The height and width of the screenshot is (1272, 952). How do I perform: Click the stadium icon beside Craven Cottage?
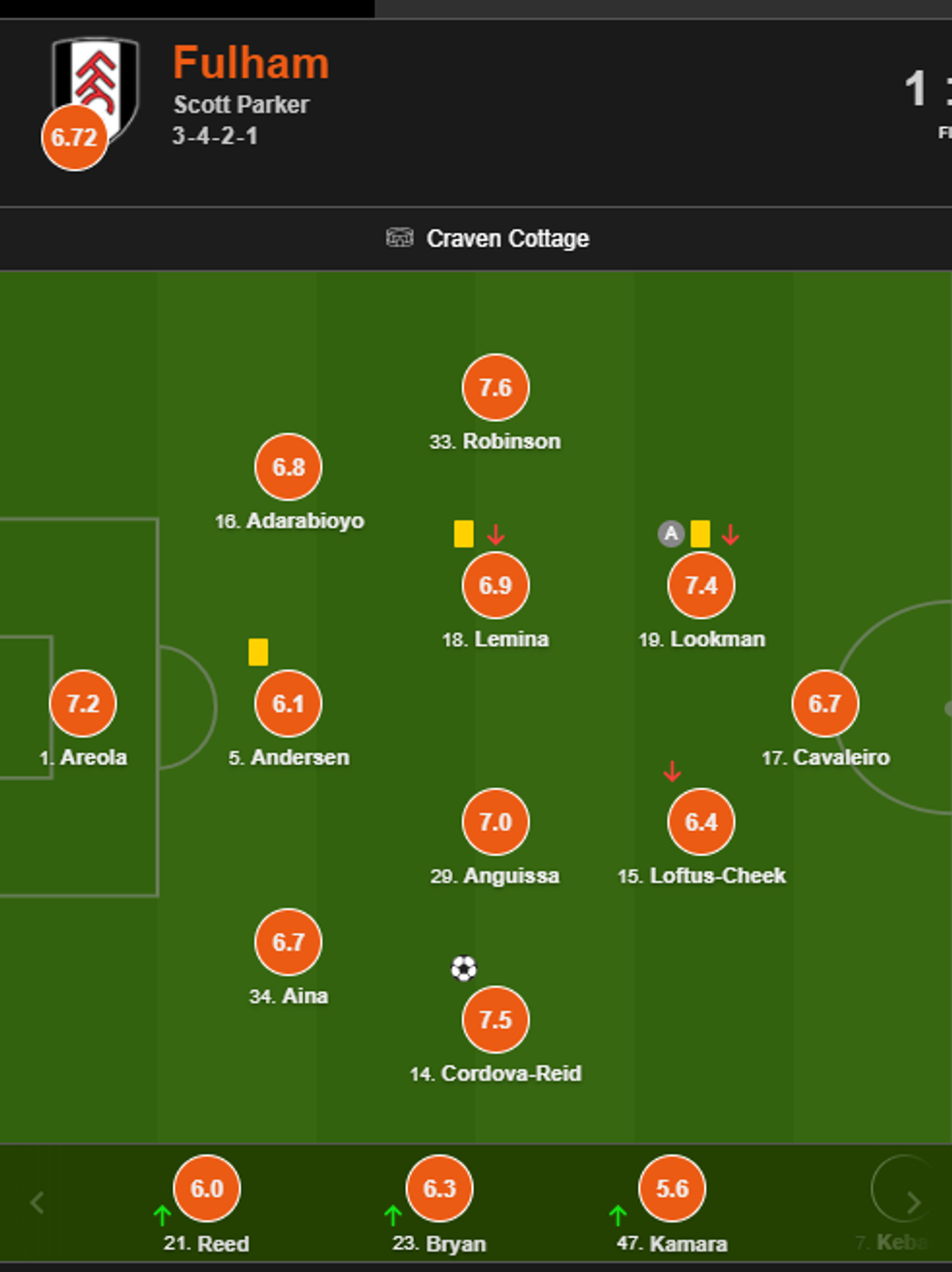(x=399, y=238)
